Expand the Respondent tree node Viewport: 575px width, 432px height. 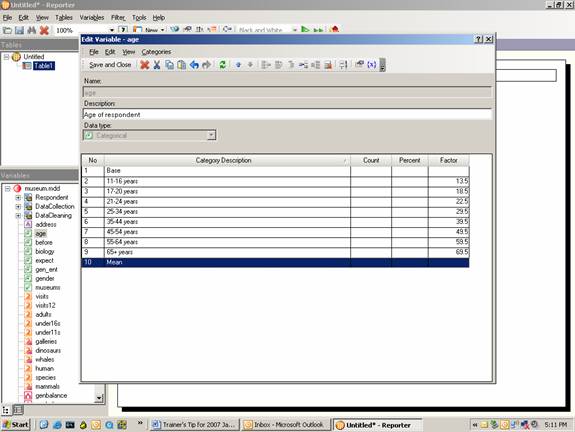click(18, 197)
